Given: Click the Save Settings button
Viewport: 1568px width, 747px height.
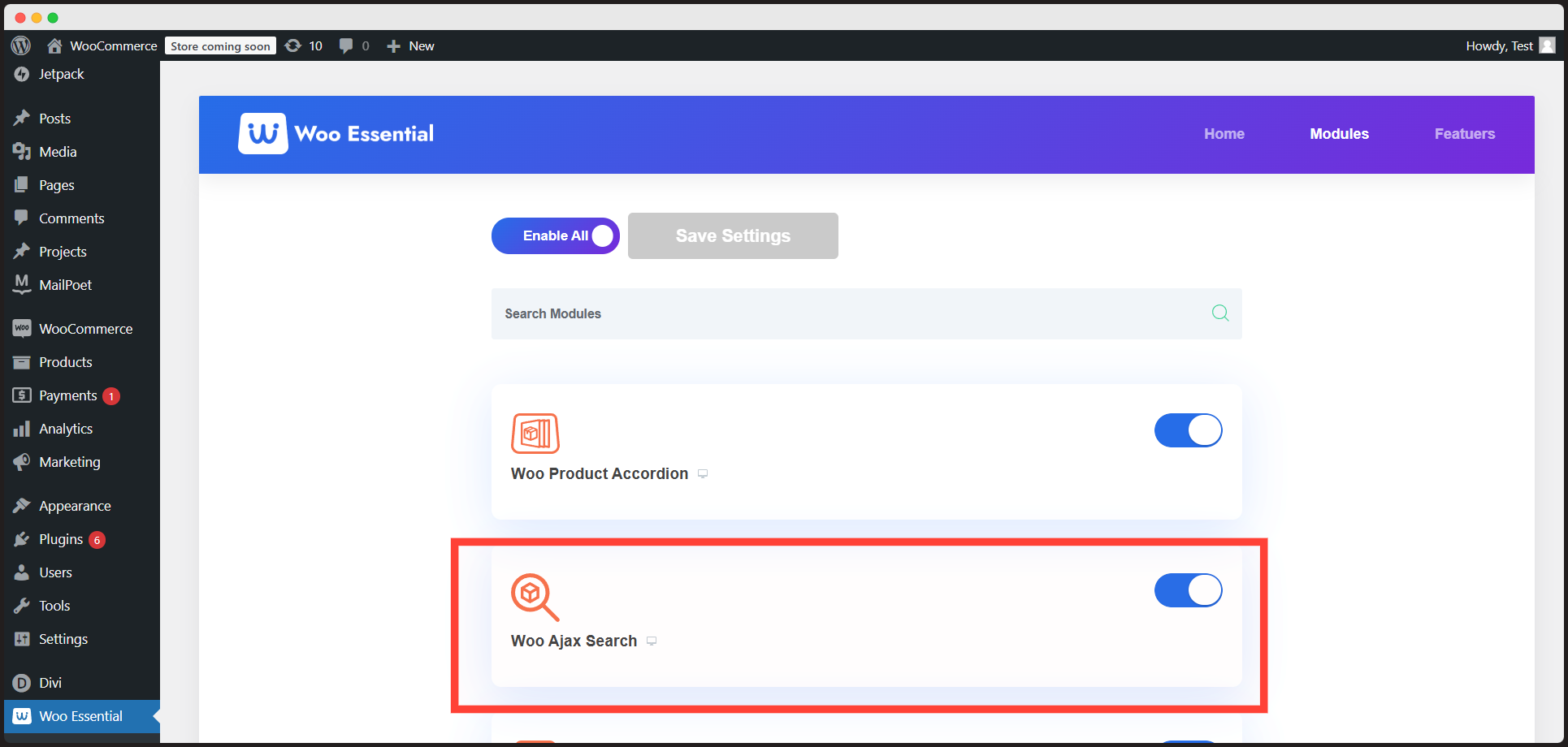Looking at the screenshot, I should 733,235.
